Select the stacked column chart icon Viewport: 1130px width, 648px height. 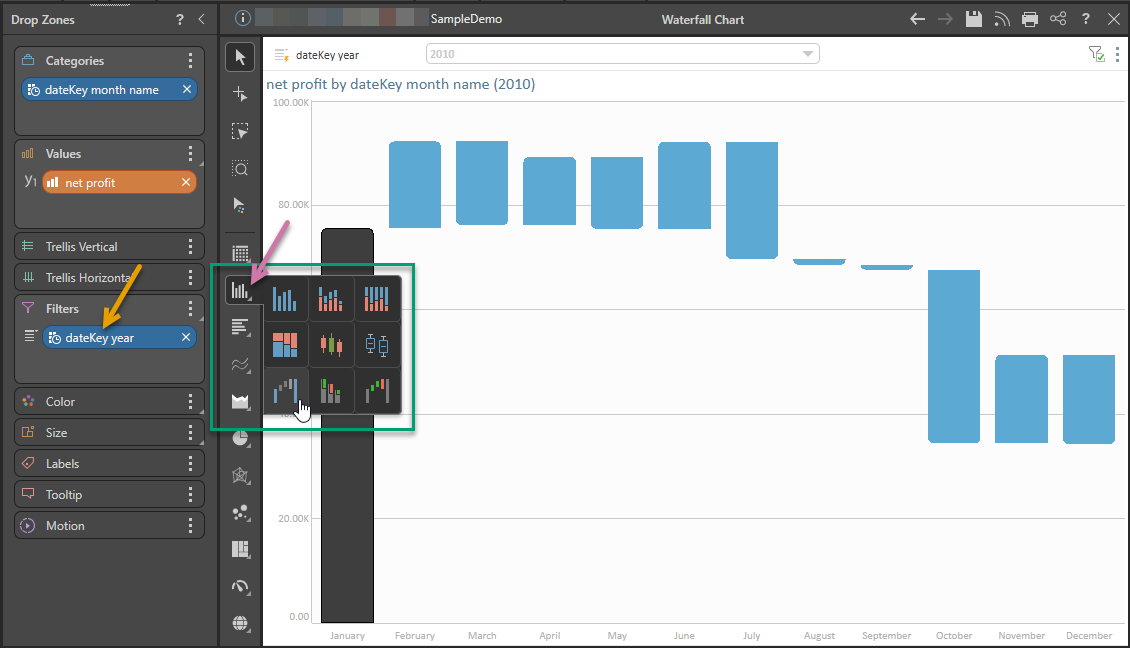pos(331,299)
